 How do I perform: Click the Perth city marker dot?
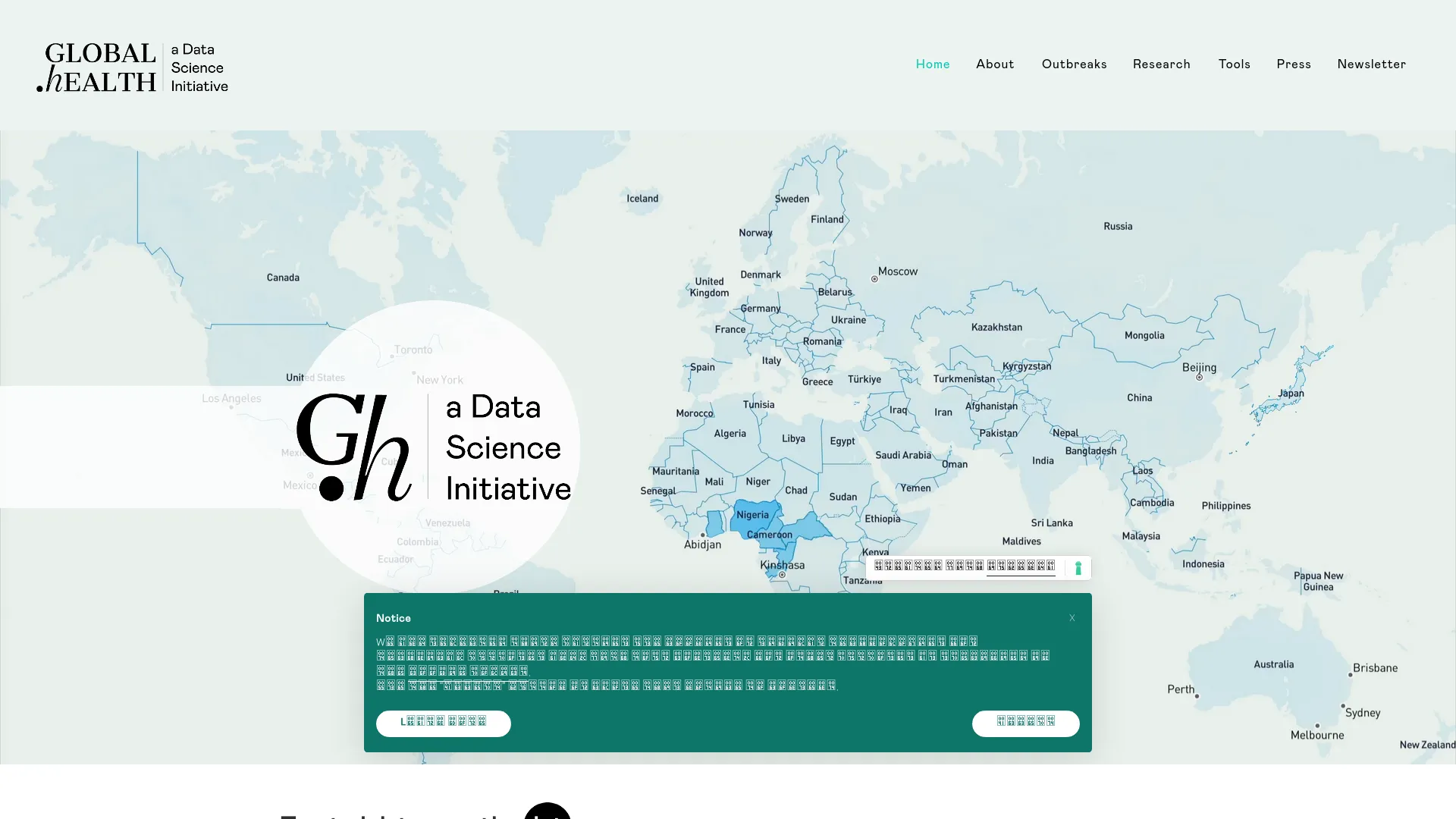point(1197,696)
